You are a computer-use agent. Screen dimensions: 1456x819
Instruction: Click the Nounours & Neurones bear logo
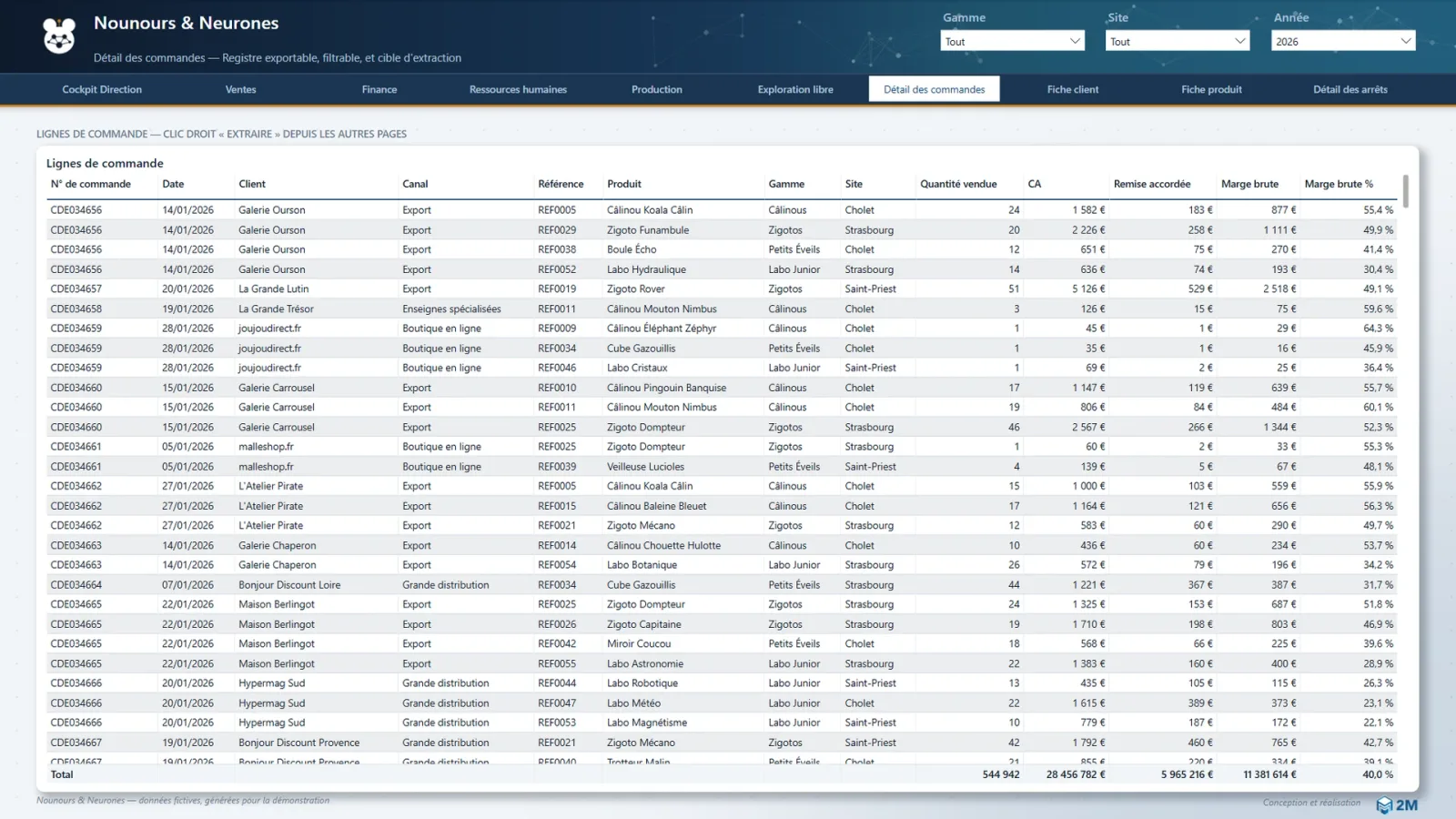(x=59, y=36)
